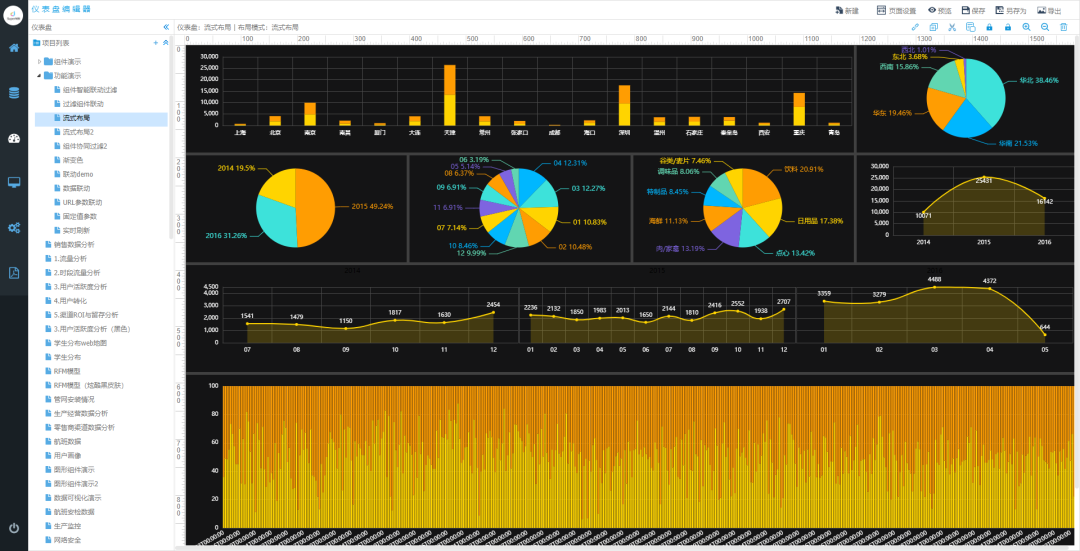Click 保存 save button
This screenshot has width=1080, height=551.
(x=973, y=10)
